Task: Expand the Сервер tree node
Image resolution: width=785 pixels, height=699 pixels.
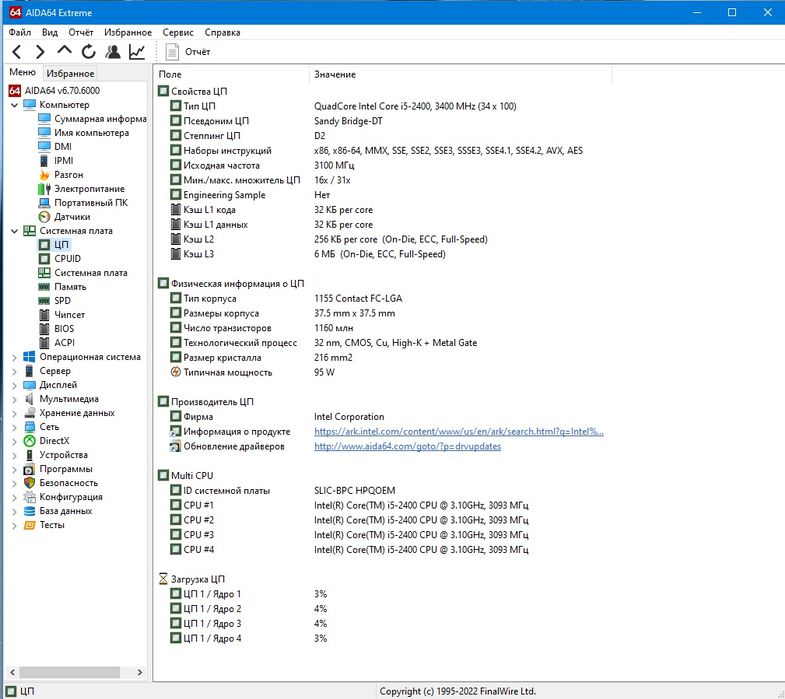Action: click(x=15, y=372)
